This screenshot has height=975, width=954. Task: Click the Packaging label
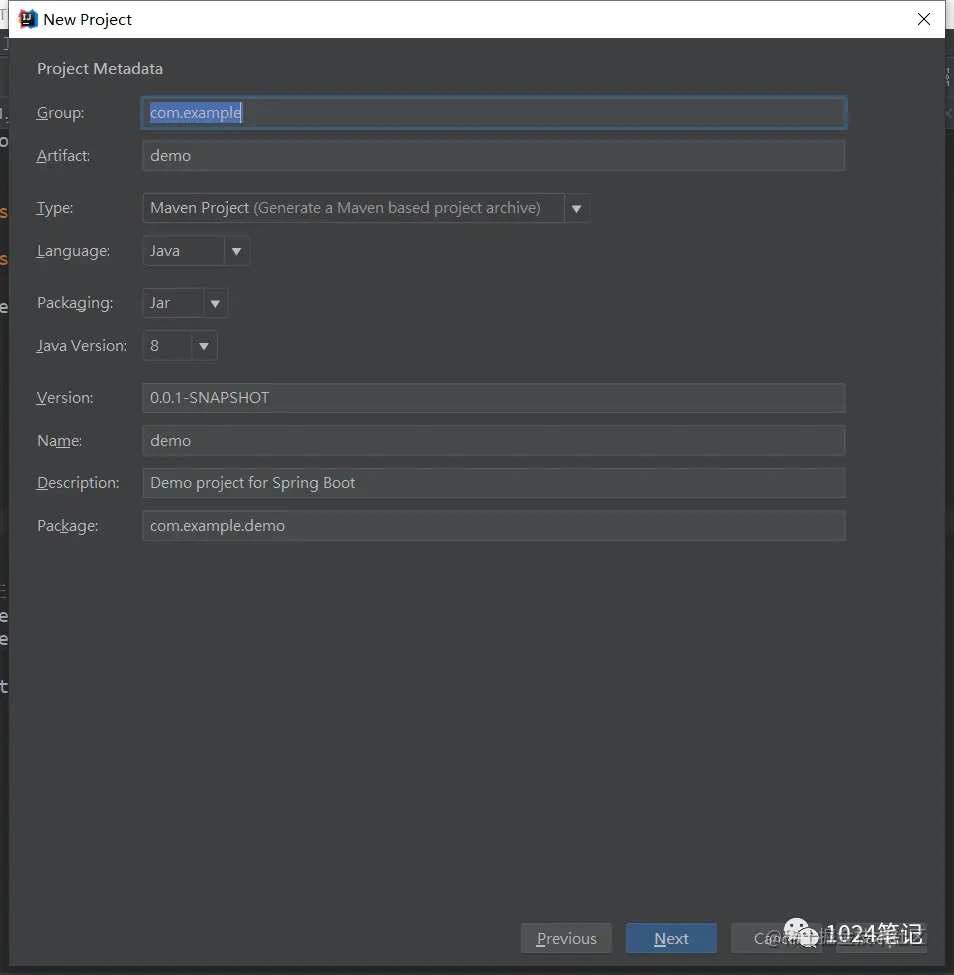[x=75, y=303]
